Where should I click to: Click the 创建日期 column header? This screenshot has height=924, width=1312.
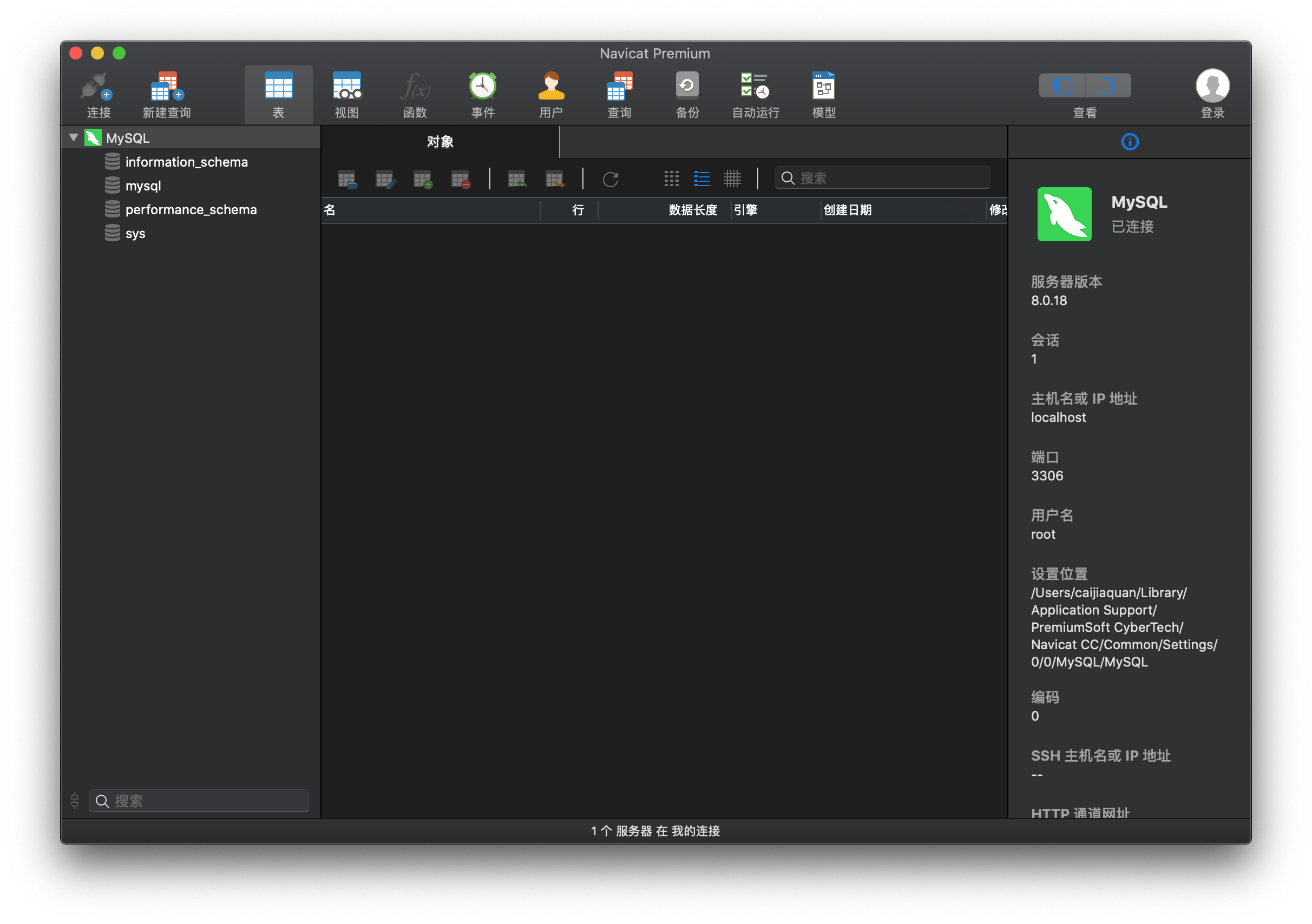903,210
